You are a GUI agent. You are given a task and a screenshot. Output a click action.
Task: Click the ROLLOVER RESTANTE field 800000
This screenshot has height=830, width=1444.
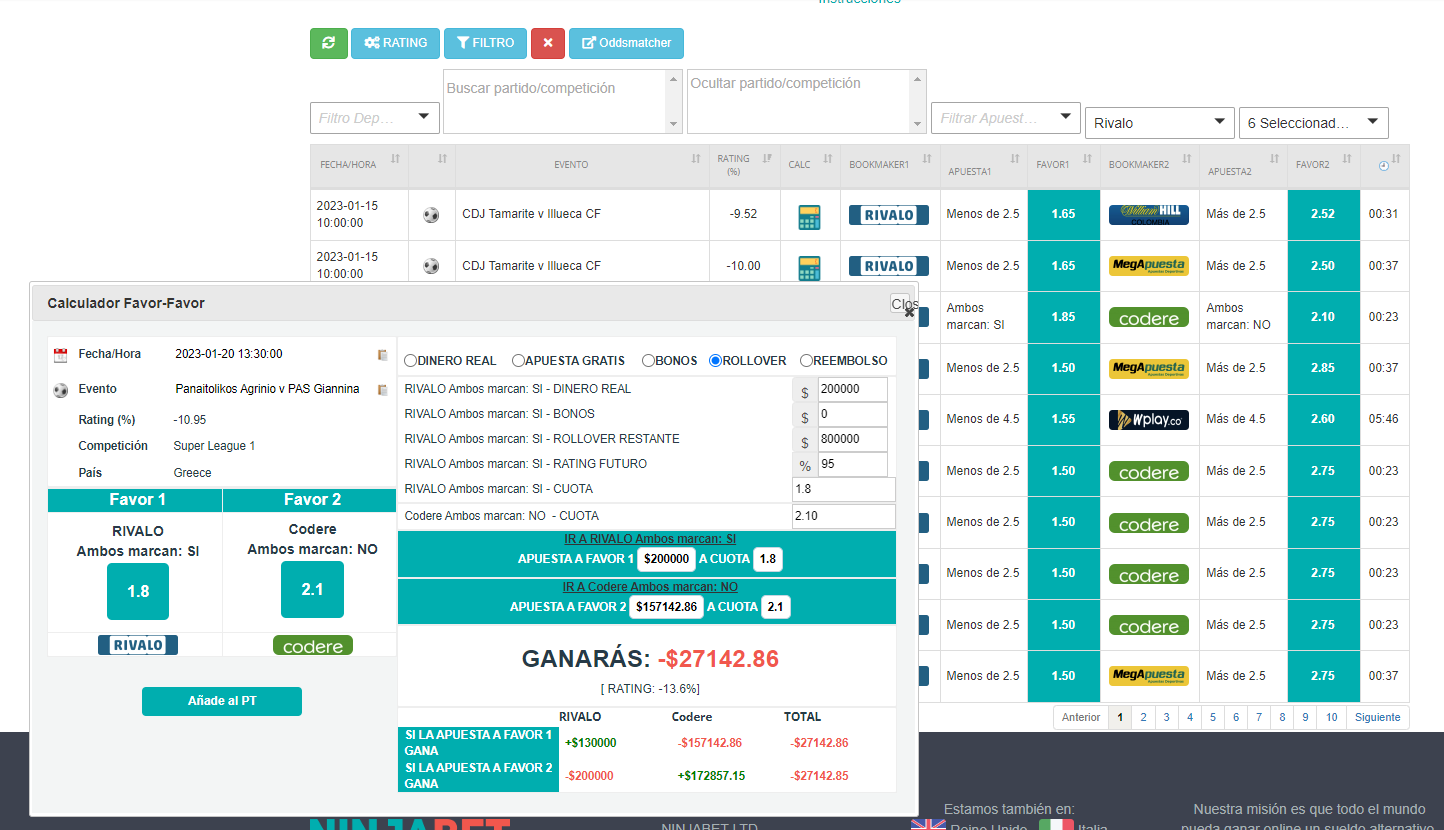(852, 440)
